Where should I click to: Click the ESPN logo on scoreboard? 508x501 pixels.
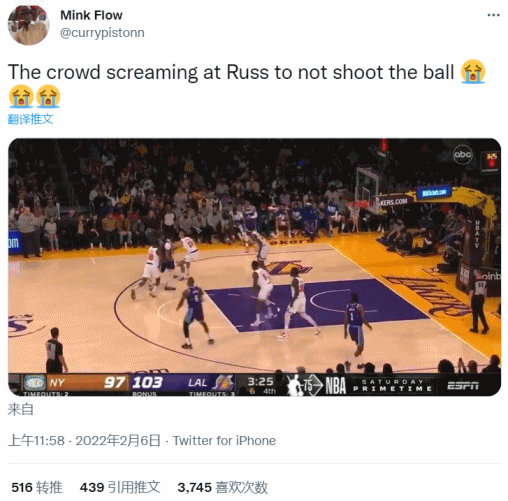(x=463, y=386)
